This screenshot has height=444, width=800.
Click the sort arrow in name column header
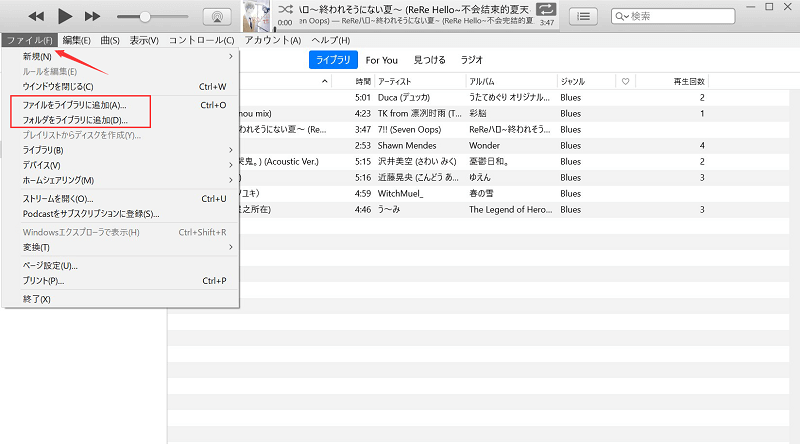[324, 82]
